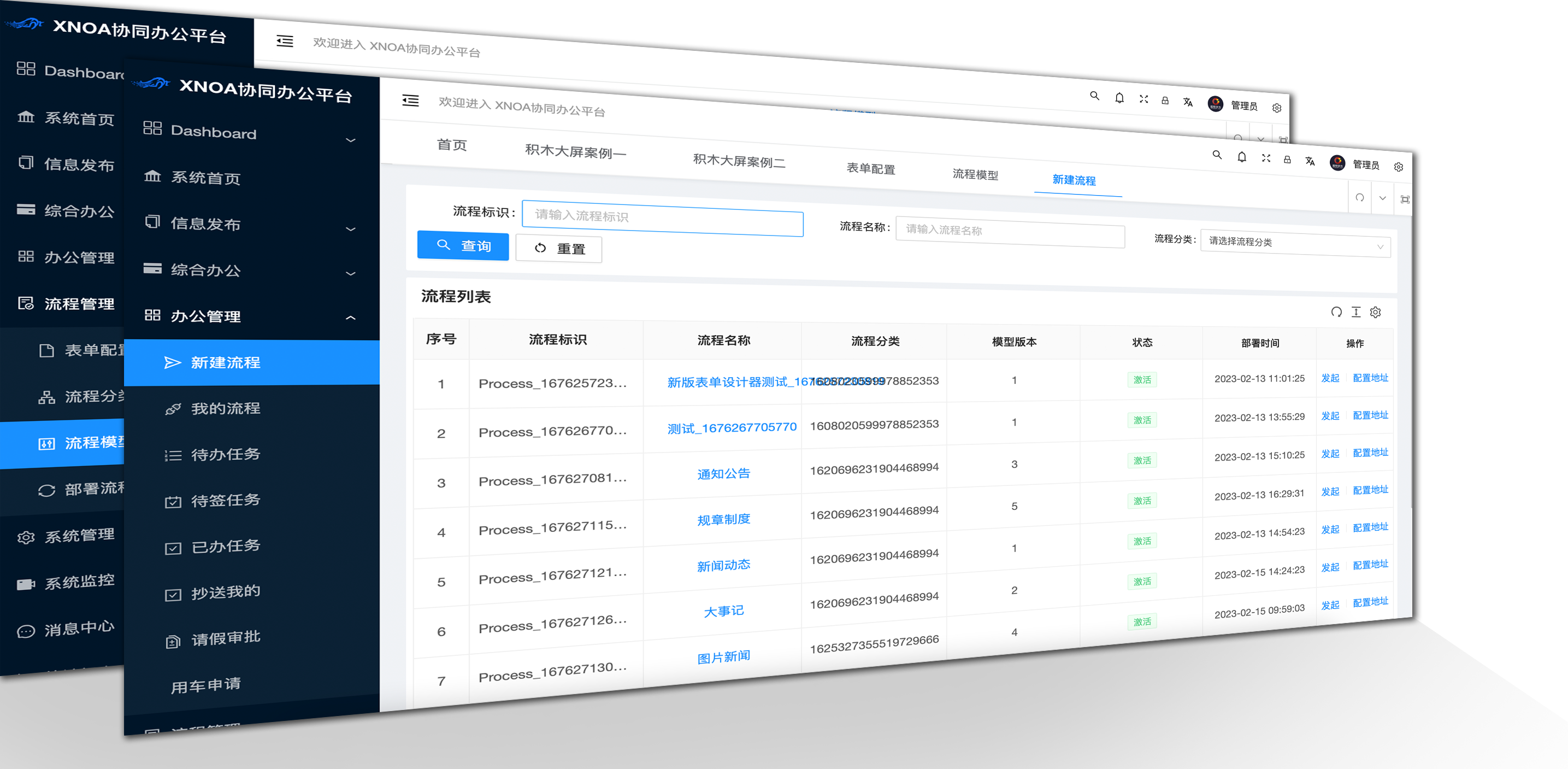
Task: Click 配置地址 for 2023-02-13 13:55:29 row
Action: pyautogui.click(x=1370, y=415)
